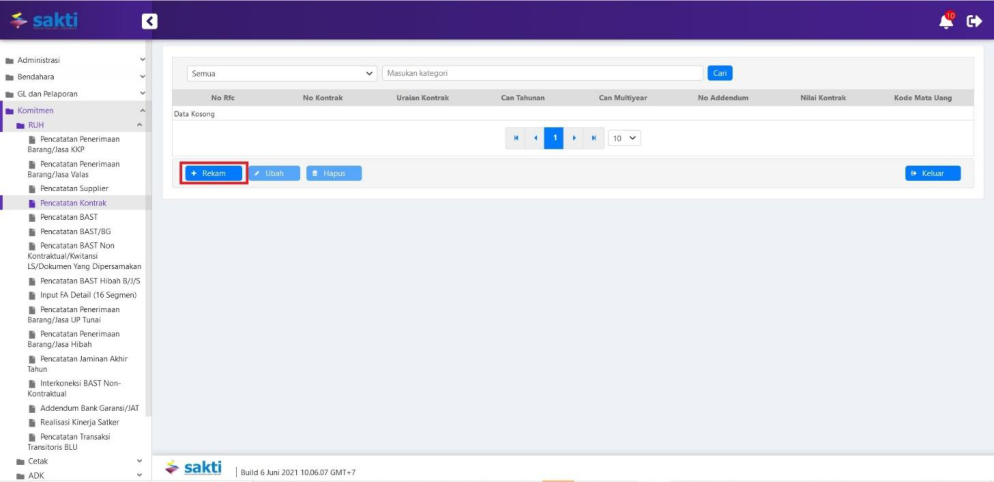
Task: Open the Semua filter dropdown
Action: tap(282, 73)
